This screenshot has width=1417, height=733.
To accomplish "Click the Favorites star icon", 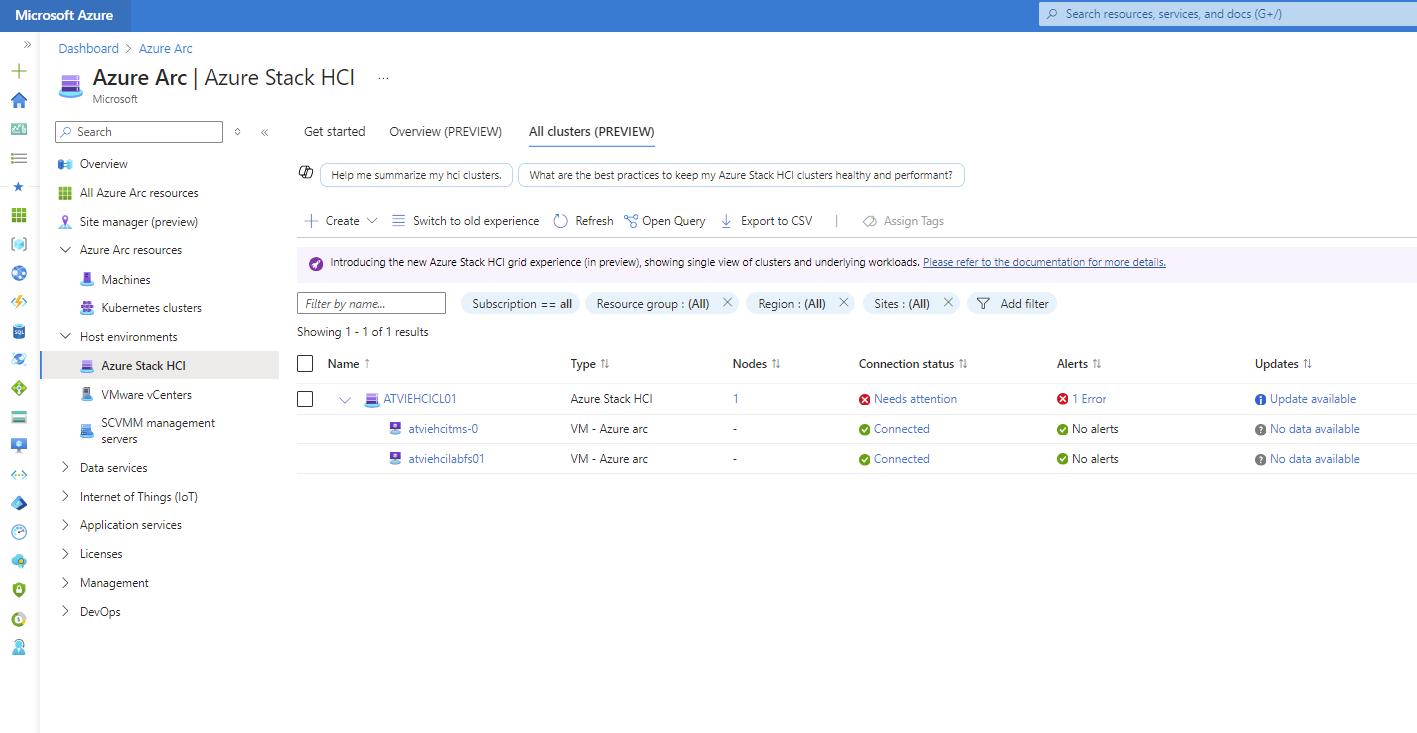I will pos(19,187).
